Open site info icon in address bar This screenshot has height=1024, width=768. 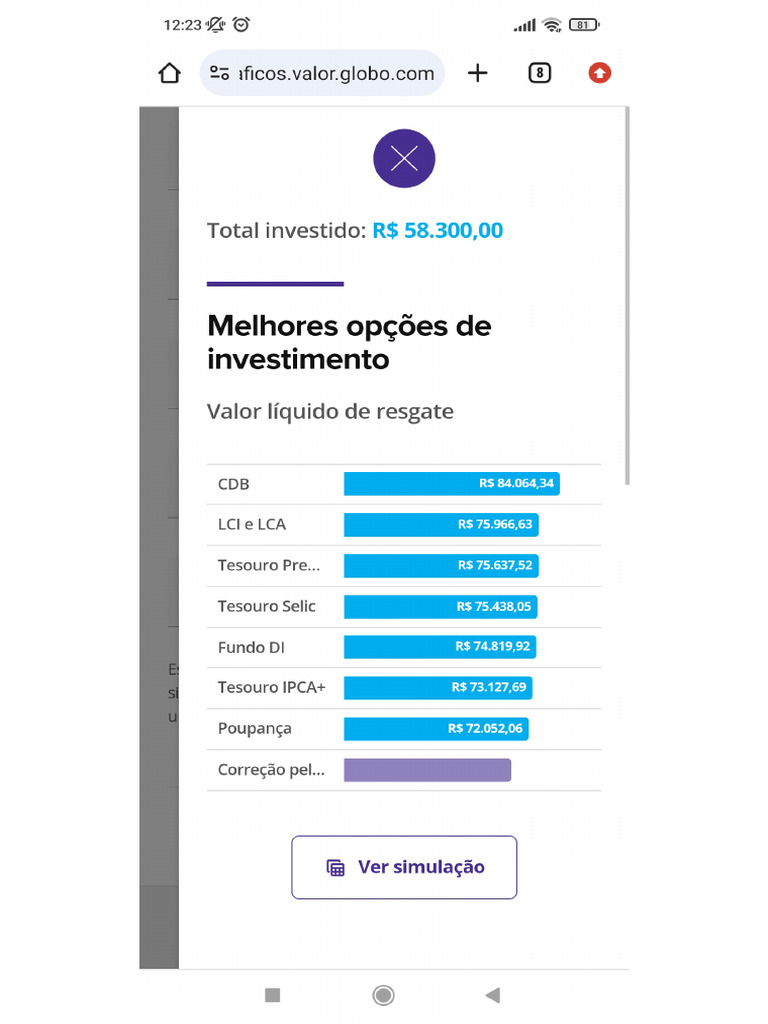click(x=220, y=73)
